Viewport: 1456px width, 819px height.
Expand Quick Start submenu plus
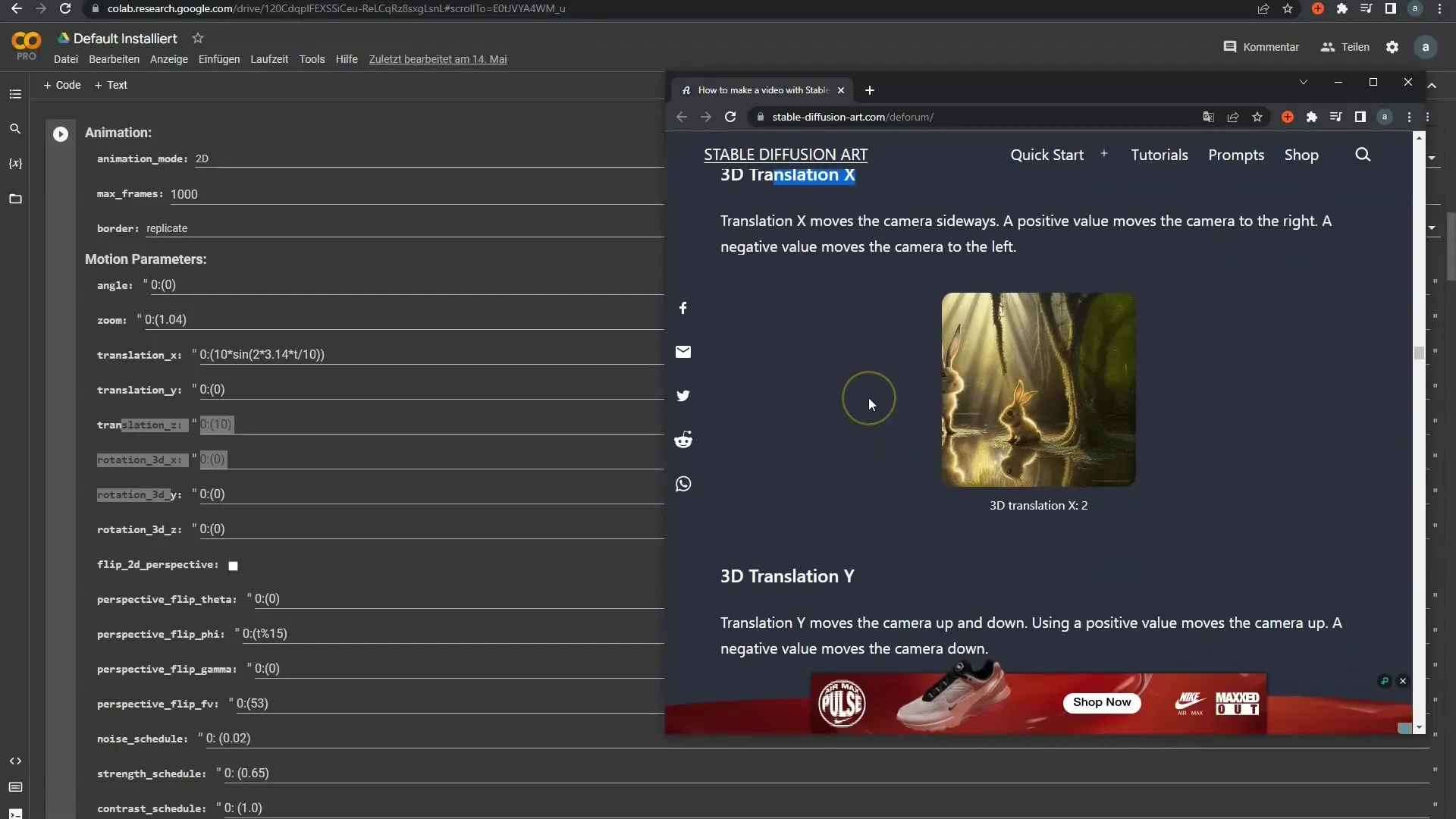[x=1104, y=154]
